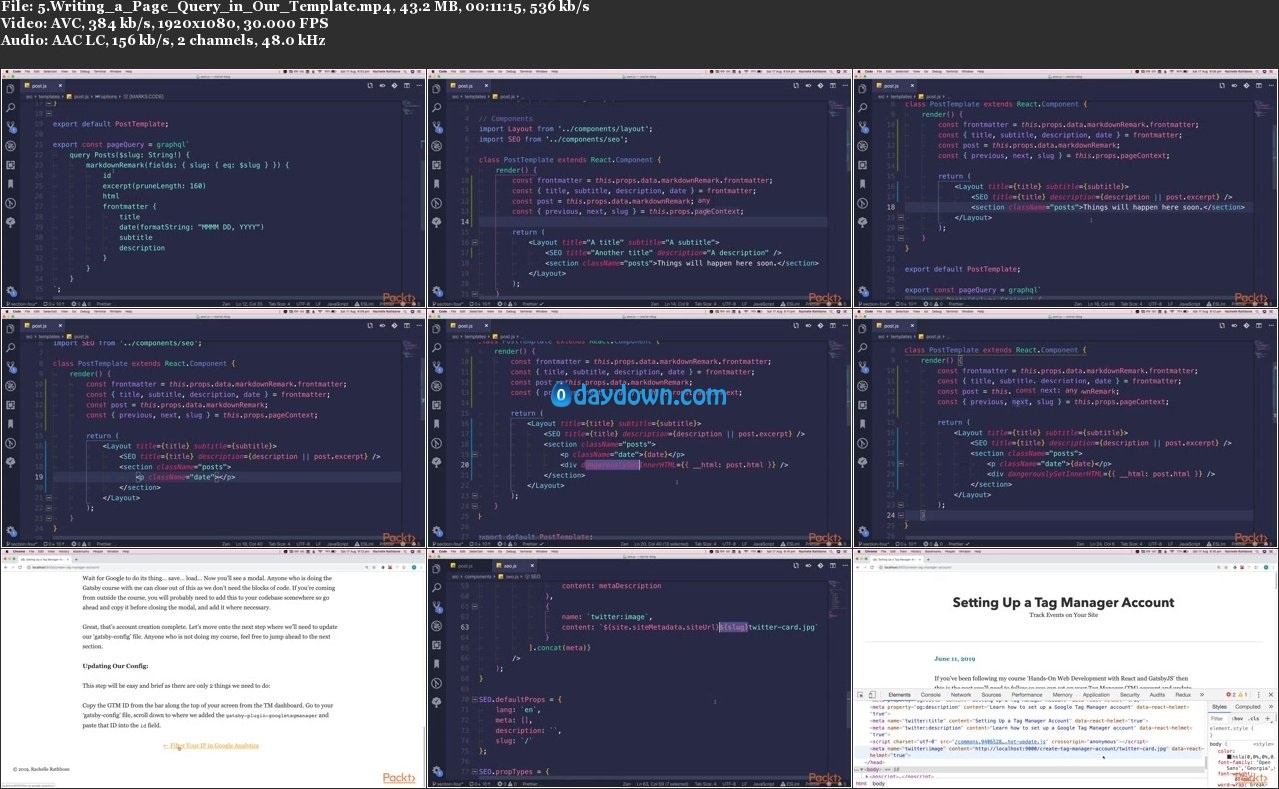The image size is (1279, 789).
Task: Focus the Filter field in the Styles pane
Action: [1218, 718]
